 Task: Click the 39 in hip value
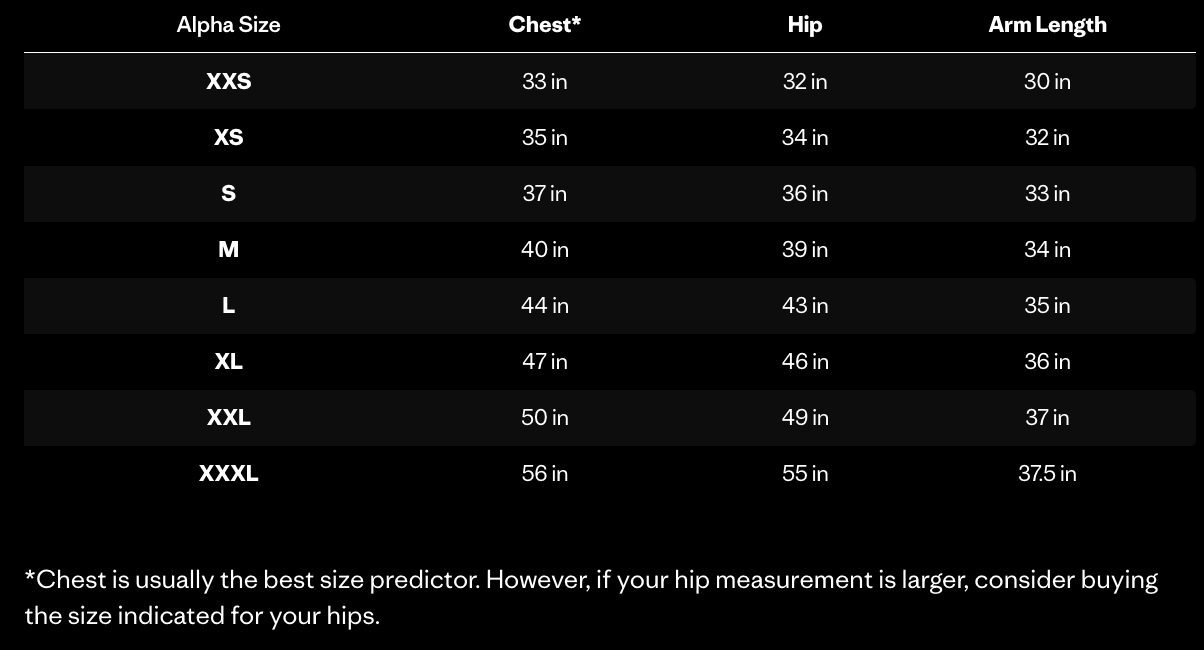(805, 249)
